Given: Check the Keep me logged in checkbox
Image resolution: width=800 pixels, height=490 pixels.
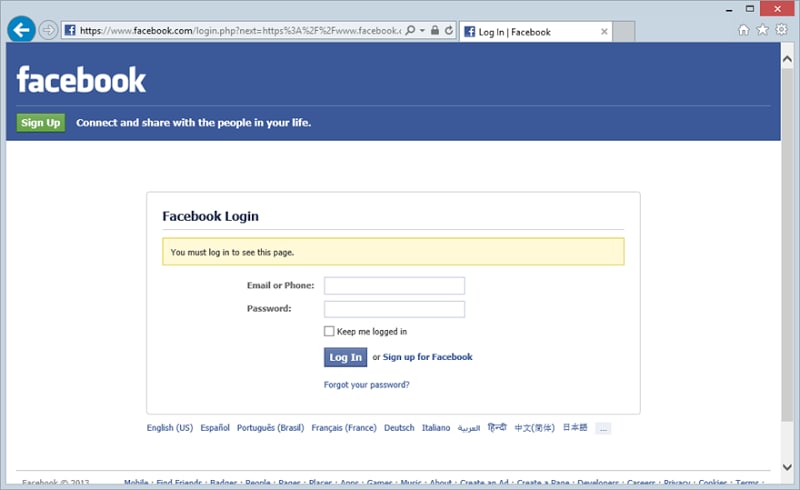Looking at the screenshot, I should point(329,331).
